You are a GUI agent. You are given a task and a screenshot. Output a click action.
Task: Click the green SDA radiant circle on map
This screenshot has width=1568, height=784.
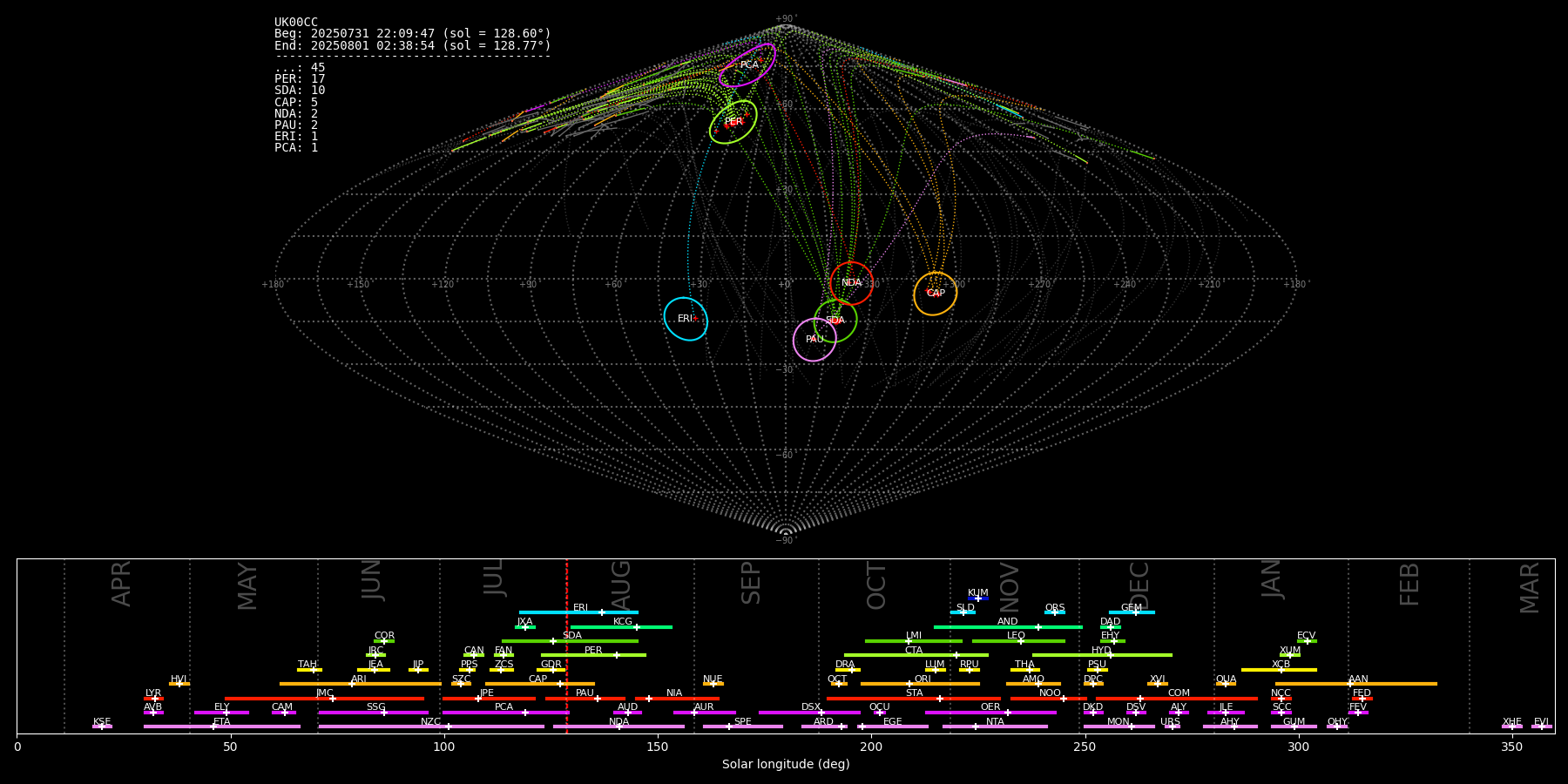[835, 321]
